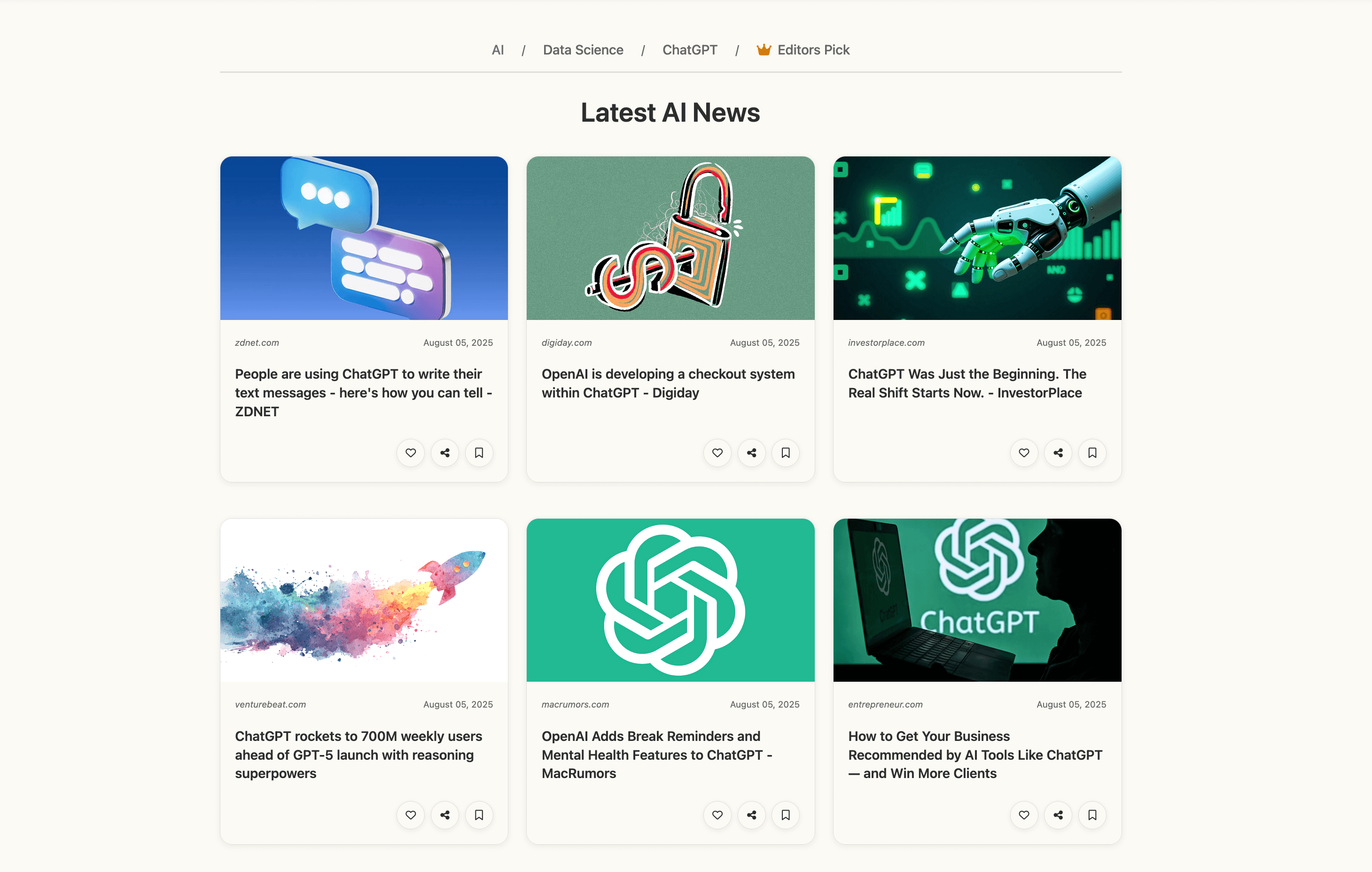Like the ZDNET text messages article
This screenshot has width=1372, height=872.
pyautogui.click(x=410, y=453)
